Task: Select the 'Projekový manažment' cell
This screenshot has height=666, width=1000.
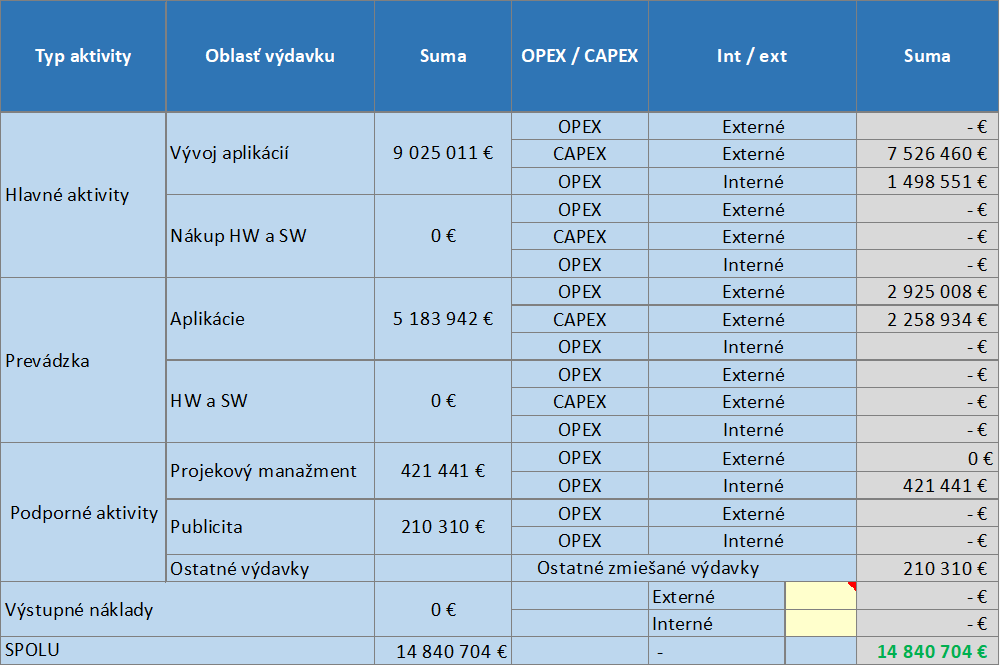Action: coord(270,471)
